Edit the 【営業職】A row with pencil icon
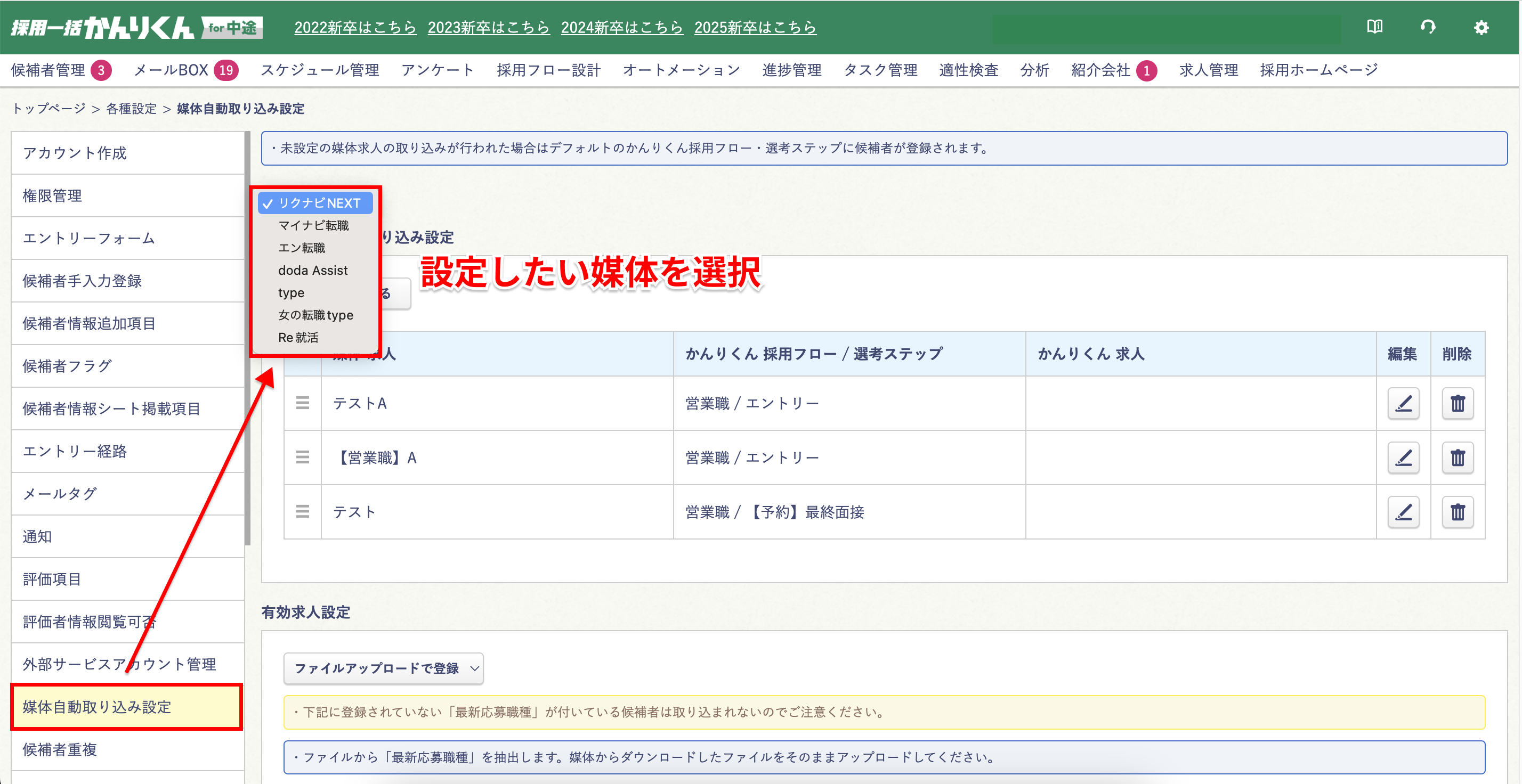Image resolution: width=1522 pixels, height=784 pixels. (1403, 458)
